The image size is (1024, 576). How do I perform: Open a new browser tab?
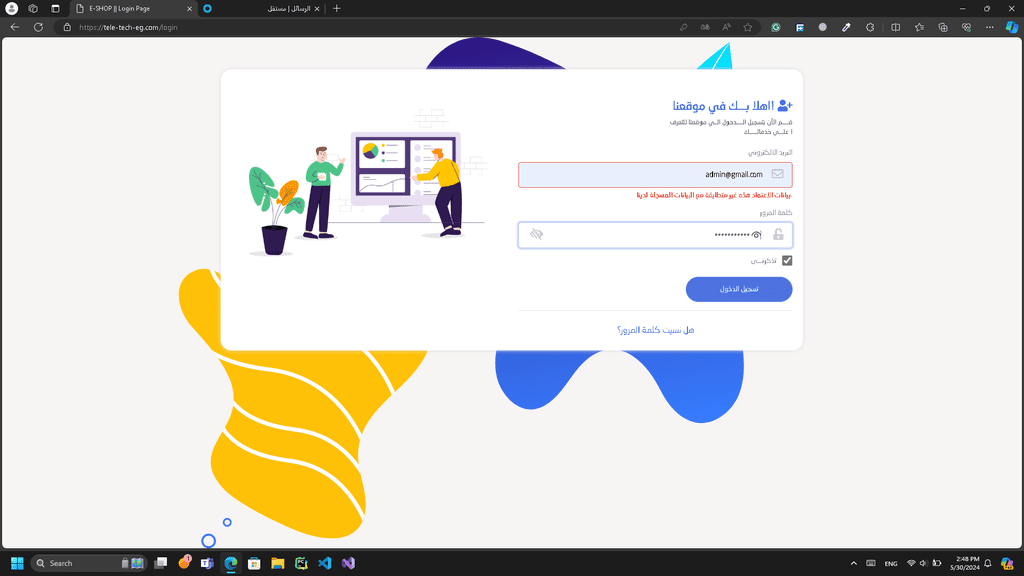[337, 8]
